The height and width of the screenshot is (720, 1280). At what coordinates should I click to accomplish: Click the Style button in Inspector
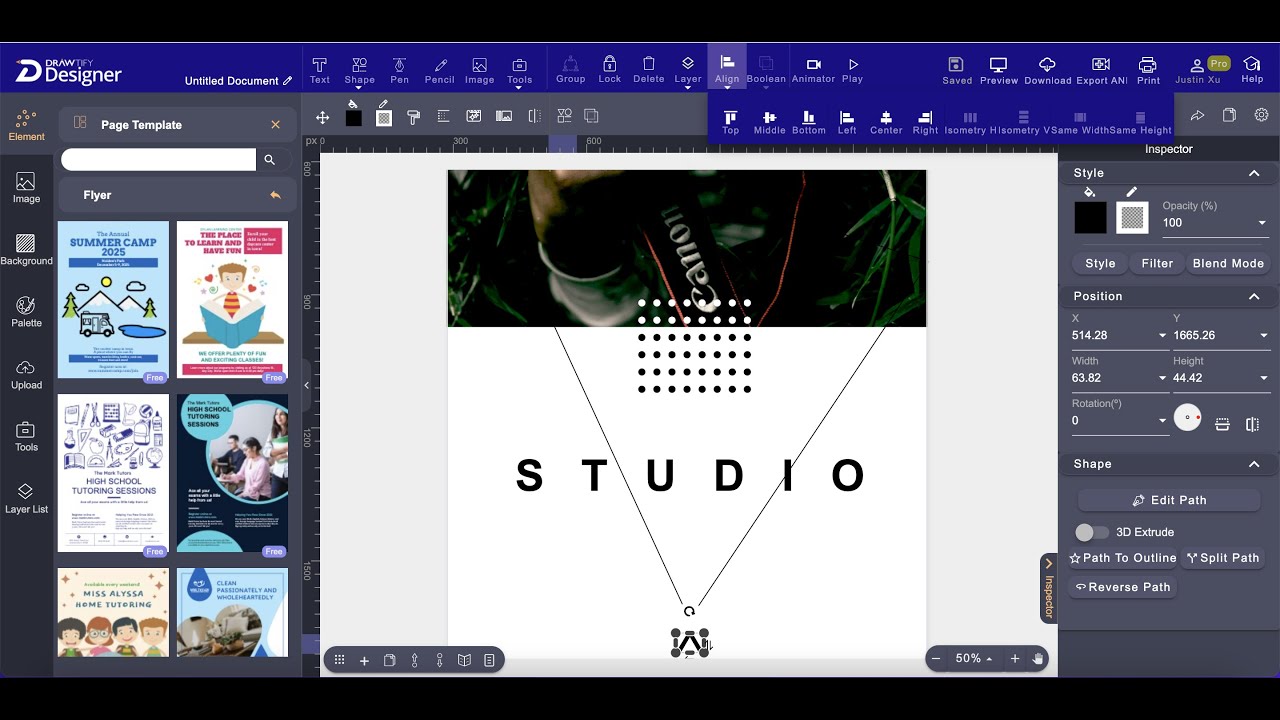1100,264
